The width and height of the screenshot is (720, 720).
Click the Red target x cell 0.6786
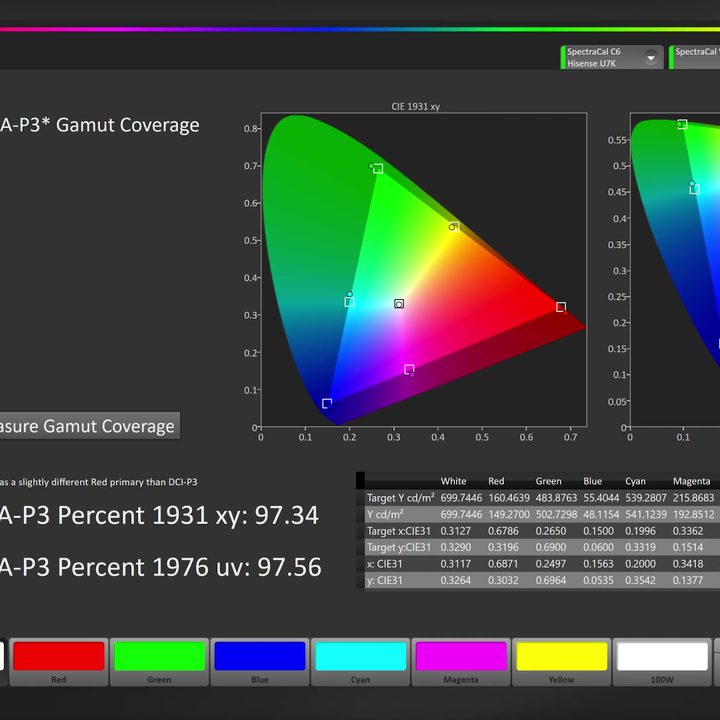pyautogui.click(x=503, y=531)
